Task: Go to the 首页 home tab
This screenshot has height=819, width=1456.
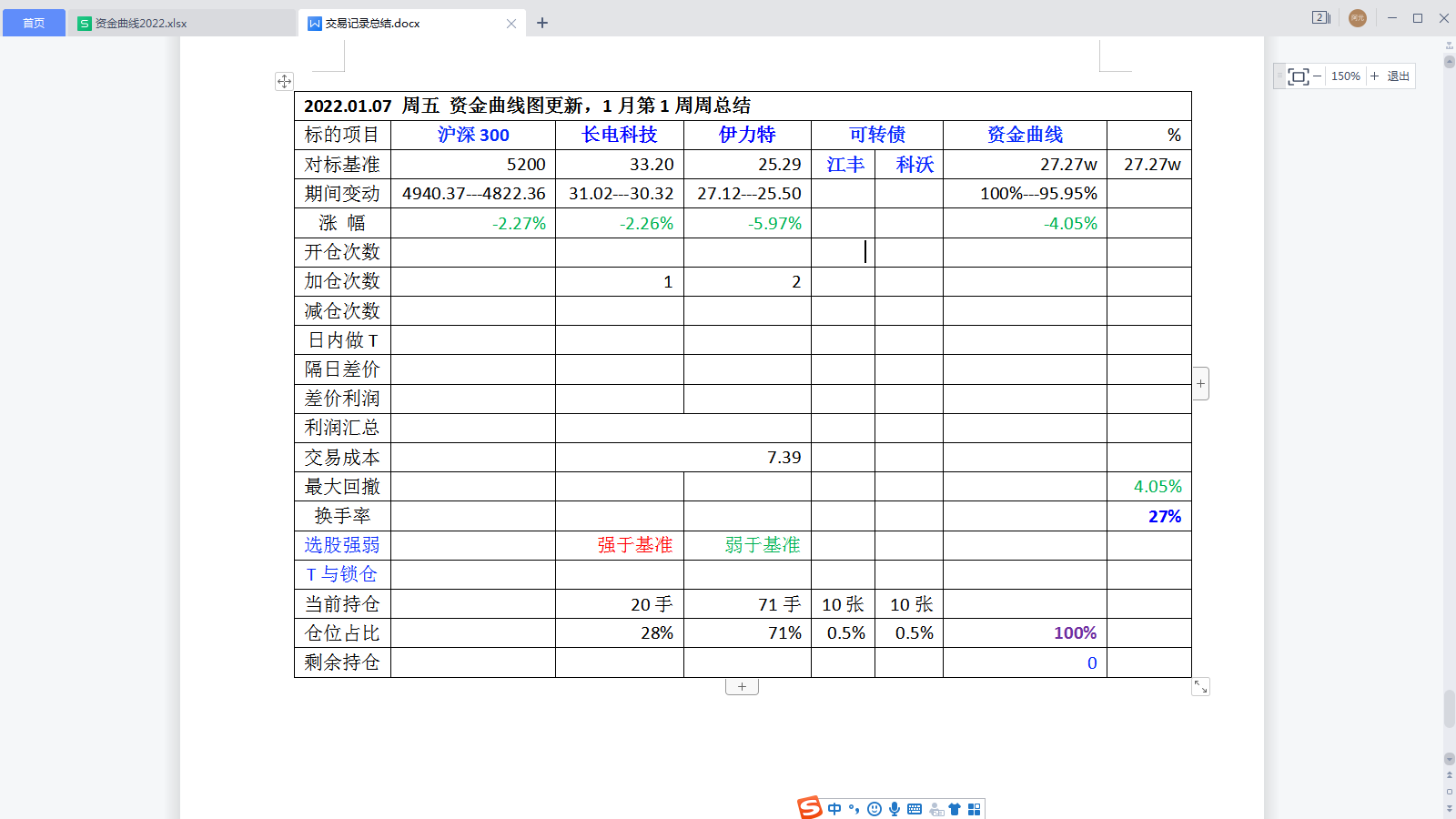Action: click(x=34, y=23)
